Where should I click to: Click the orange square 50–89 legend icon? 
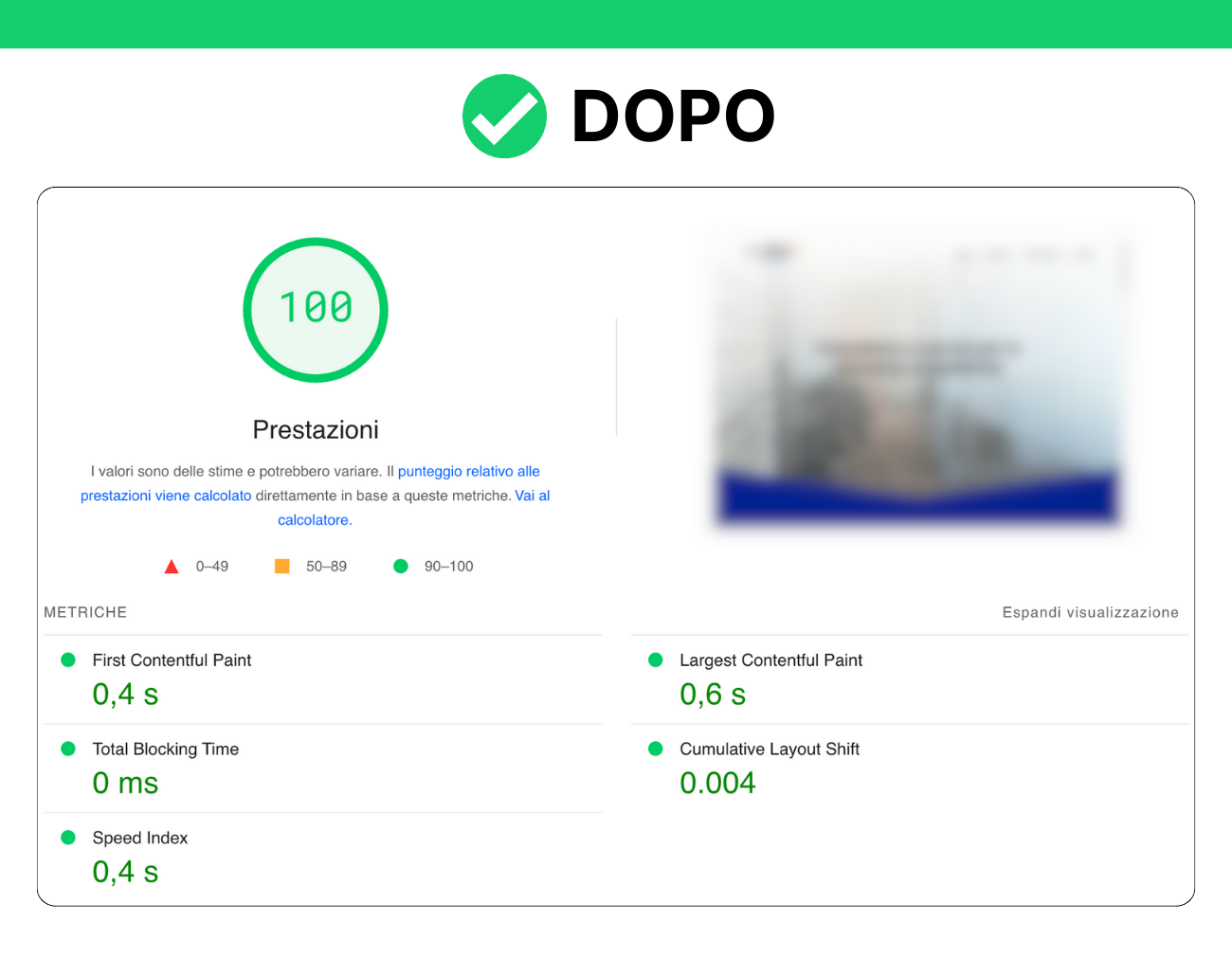281,566
